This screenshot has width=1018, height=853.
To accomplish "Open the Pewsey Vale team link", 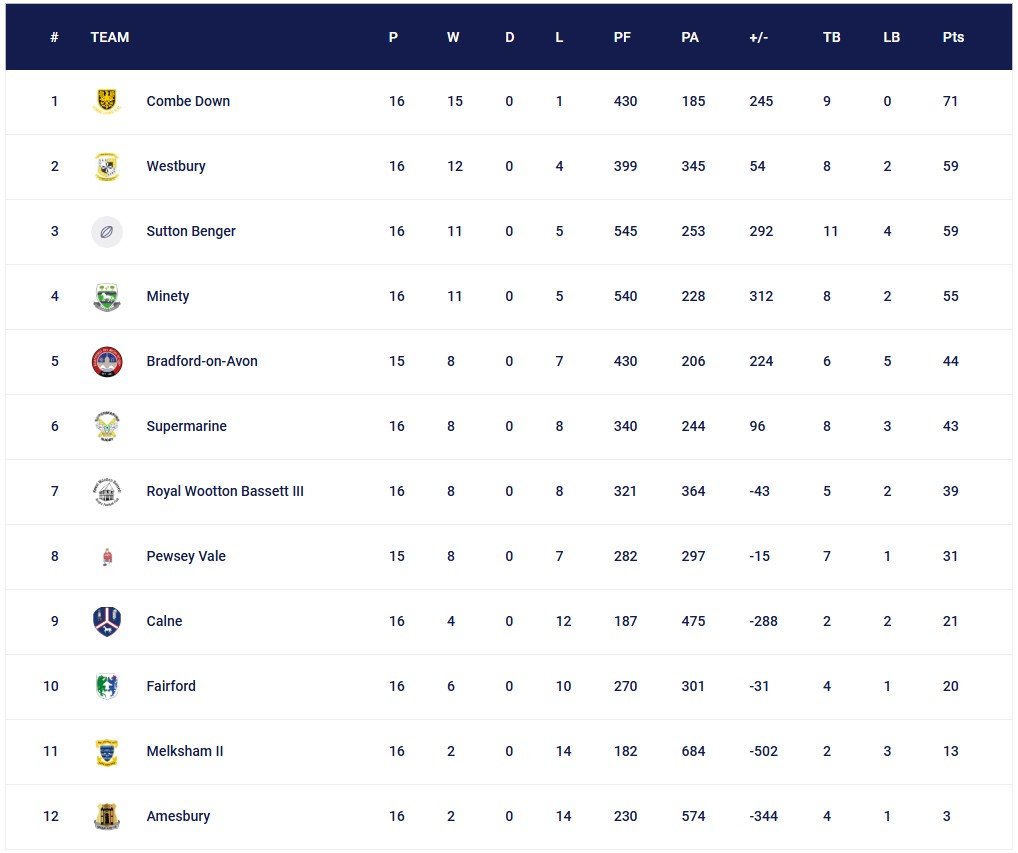I will point(186,556).
